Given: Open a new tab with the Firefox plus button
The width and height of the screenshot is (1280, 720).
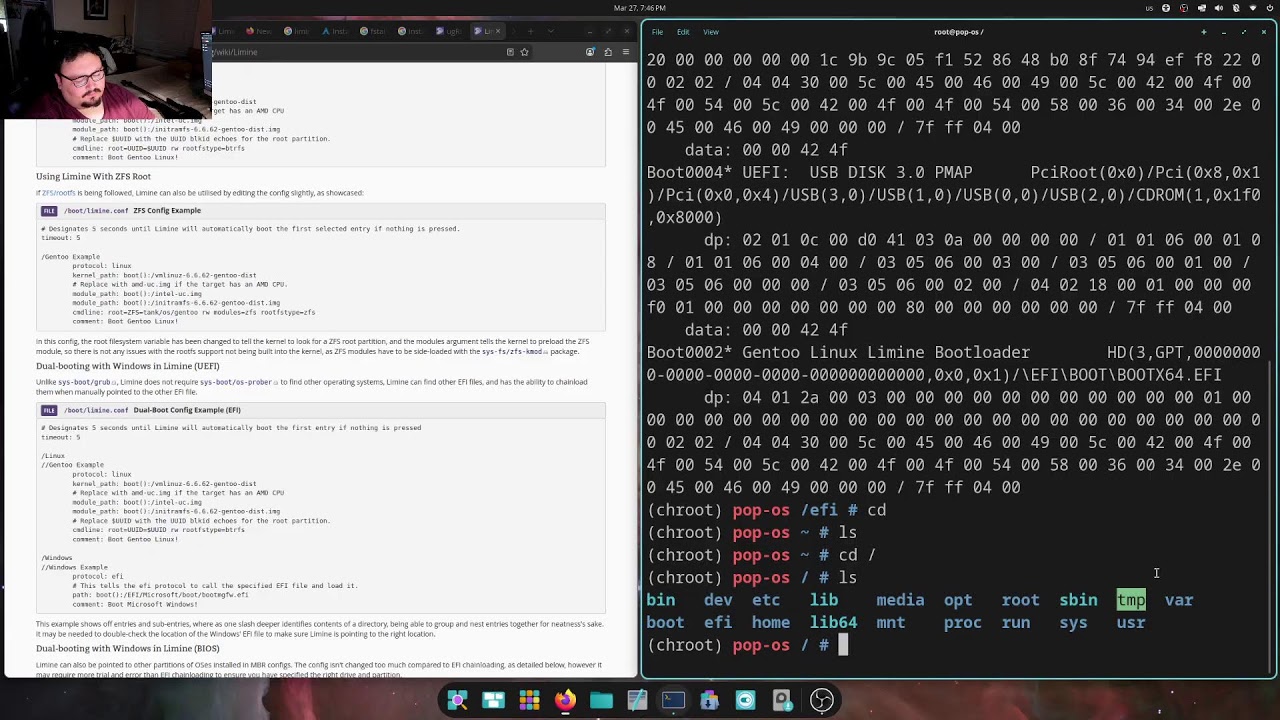Looking at the screenshot, I should coord(531,31).
